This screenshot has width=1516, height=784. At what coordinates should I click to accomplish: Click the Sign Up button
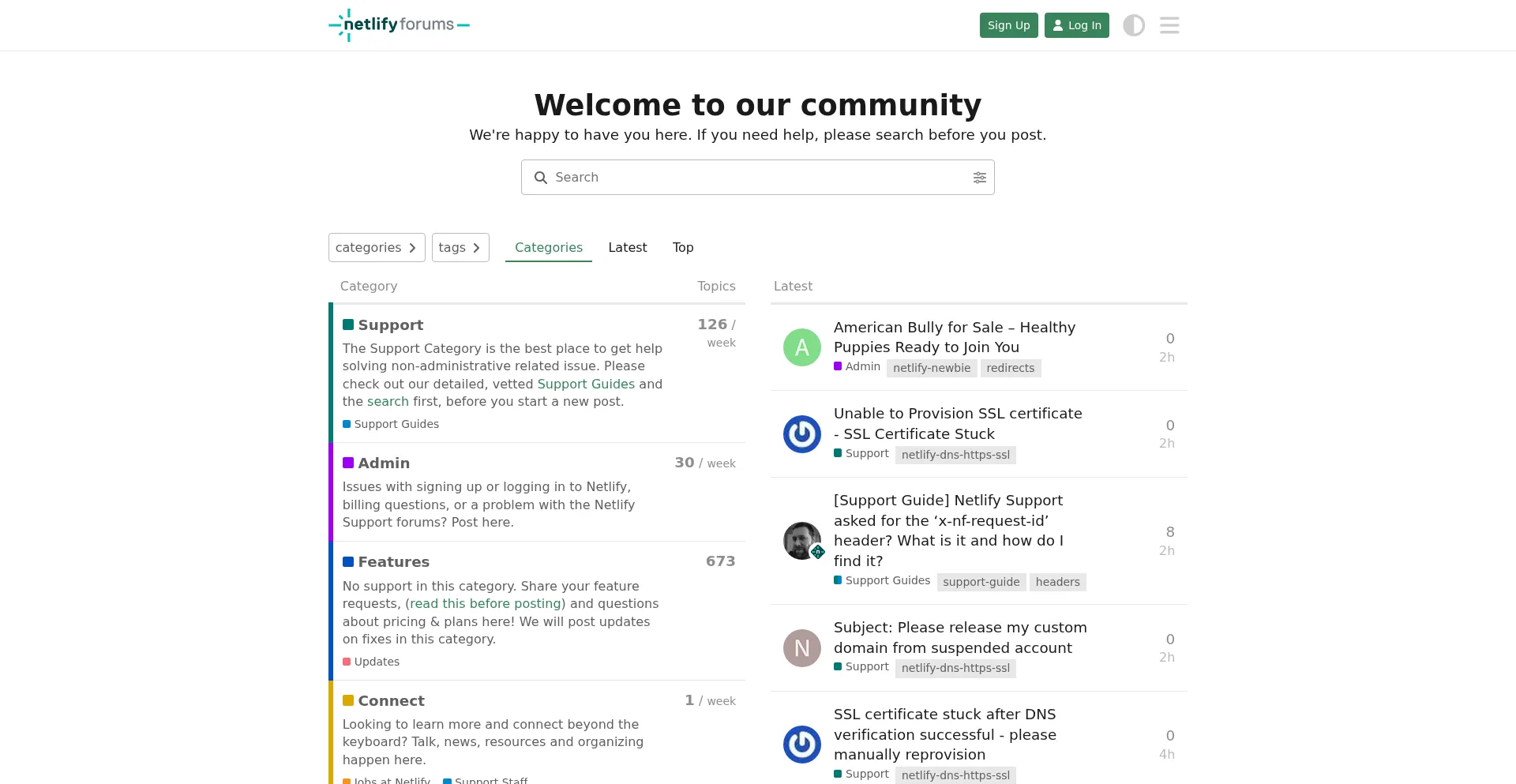coord(1009,25)
